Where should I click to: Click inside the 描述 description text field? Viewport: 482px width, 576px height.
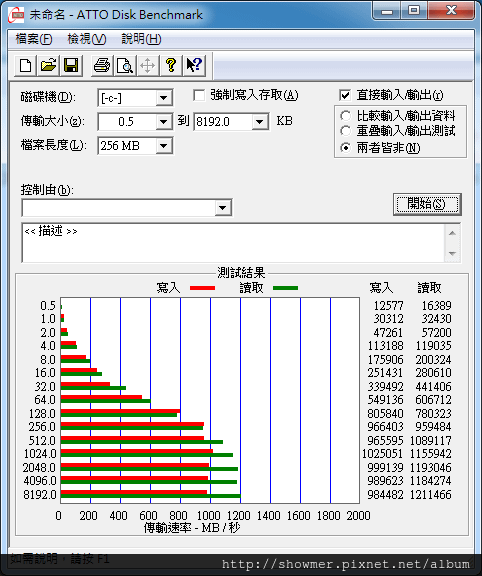(233, 242)
